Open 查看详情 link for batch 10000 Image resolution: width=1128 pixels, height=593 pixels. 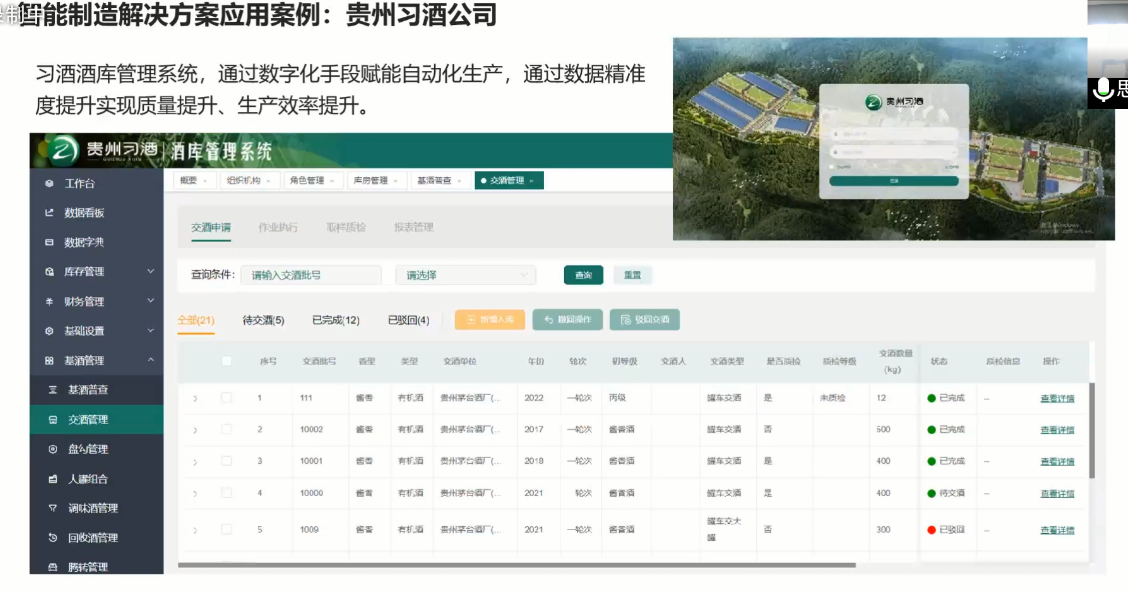point(1057,494)
